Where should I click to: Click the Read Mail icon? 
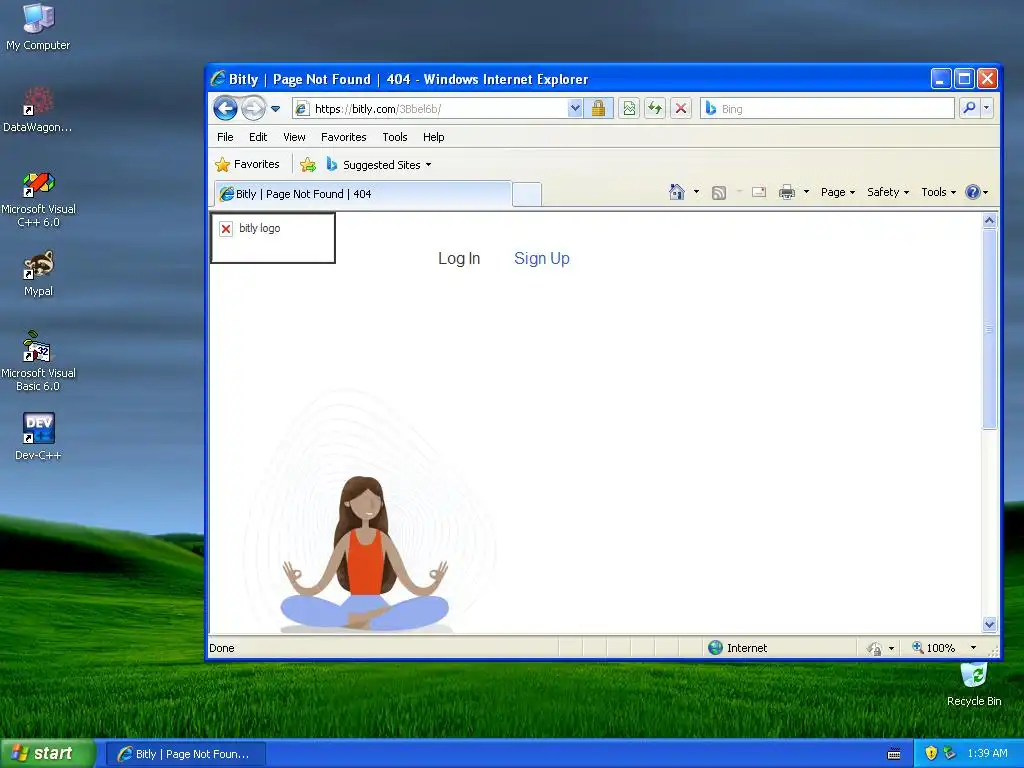click(x=759, y=192)
